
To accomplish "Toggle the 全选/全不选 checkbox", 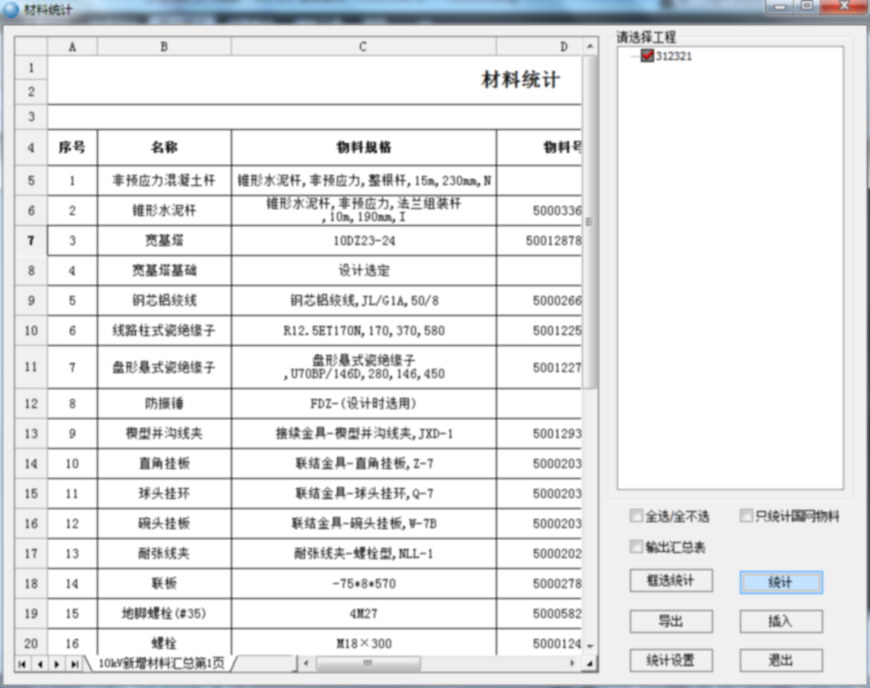I will click(x=636, y=516).
